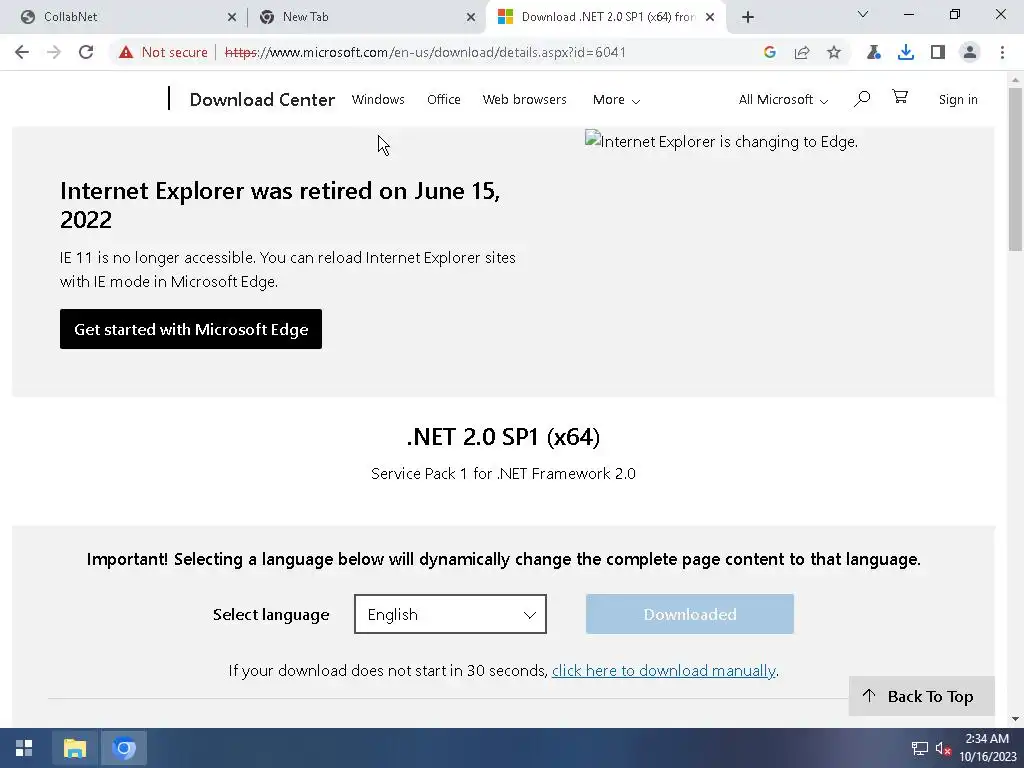
Task: Switch to the New Tab tab
Action: (366, 17)
